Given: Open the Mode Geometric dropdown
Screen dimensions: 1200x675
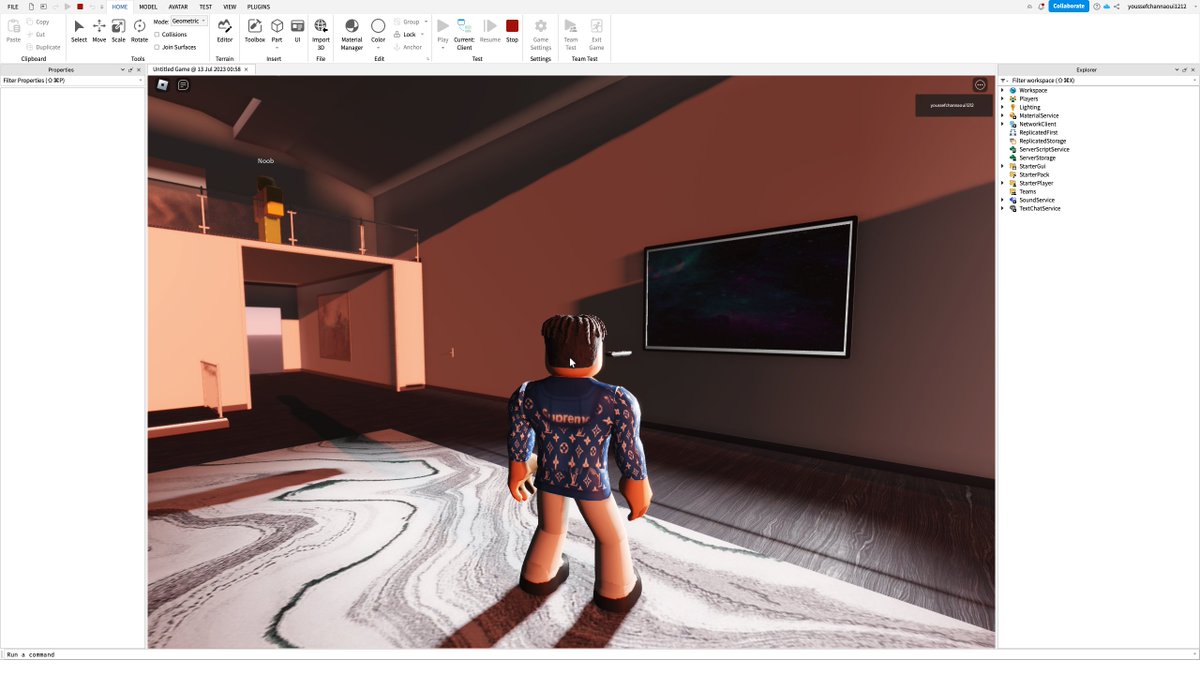Looking at the screenshot, I should (x=188, y=21).
